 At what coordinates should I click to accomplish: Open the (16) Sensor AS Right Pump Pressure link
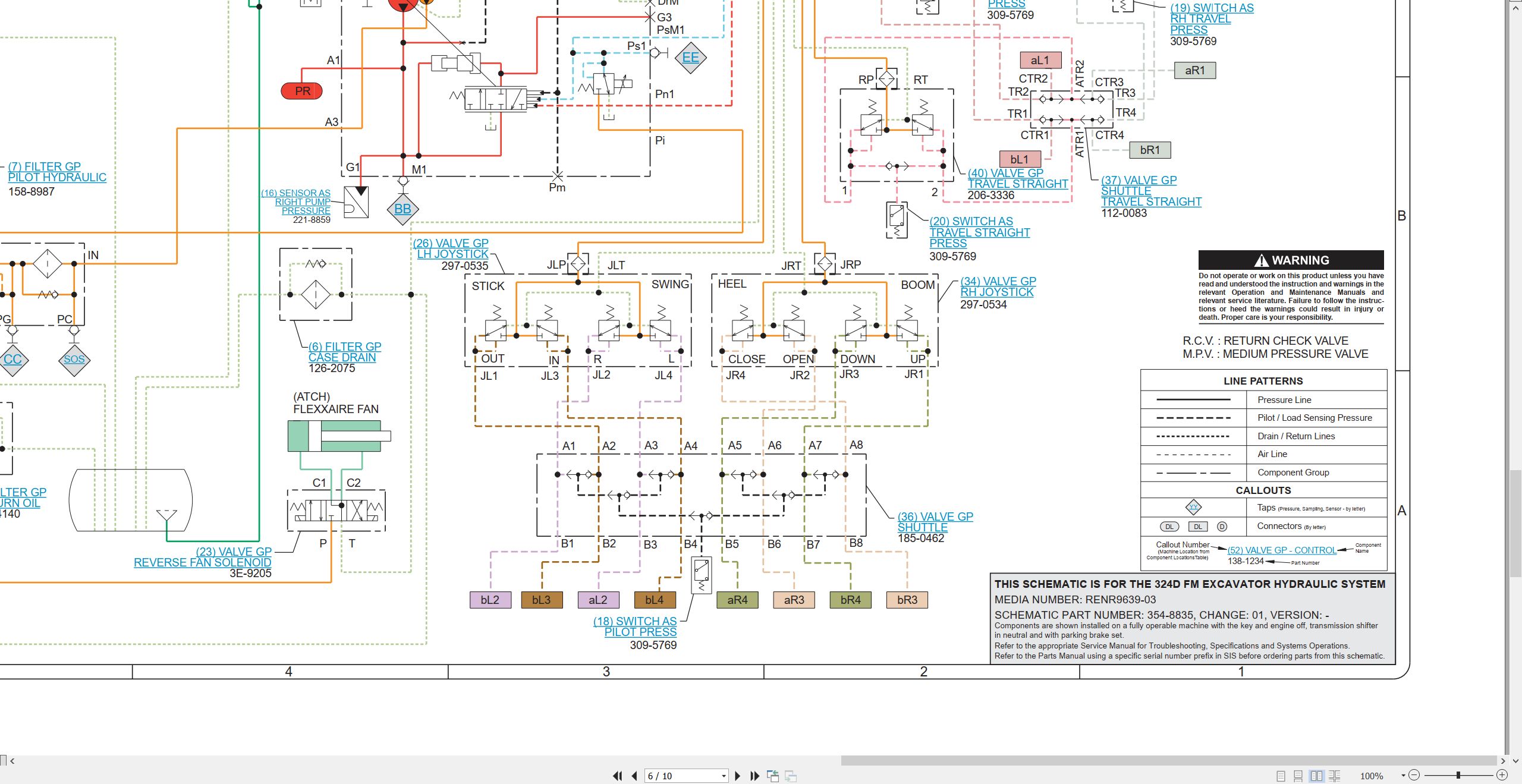[x=295, y=201]
